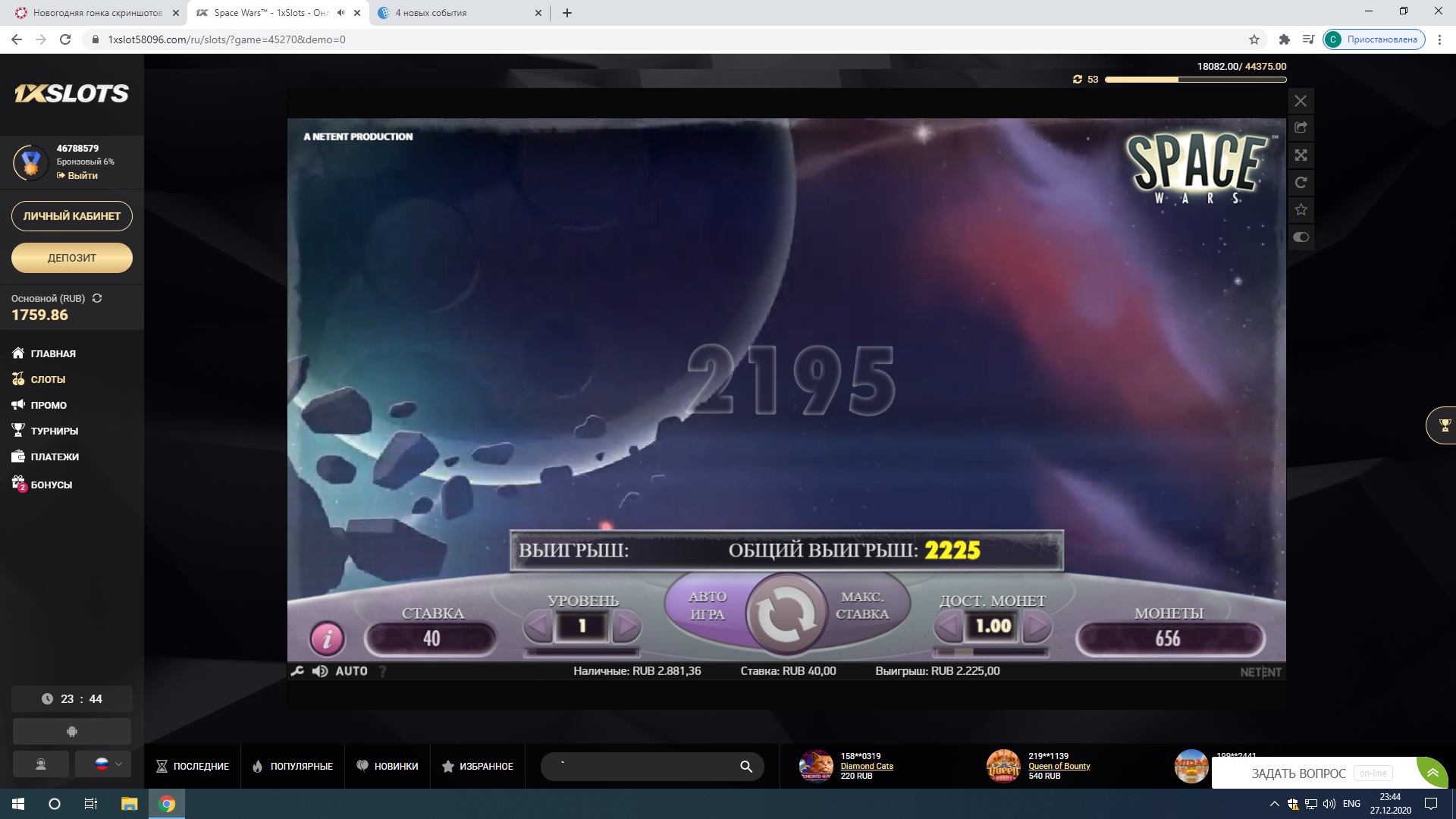Increase bet level with right arrow
Image resolution: width=1456 pixels, height=819 pixels.
626,626
